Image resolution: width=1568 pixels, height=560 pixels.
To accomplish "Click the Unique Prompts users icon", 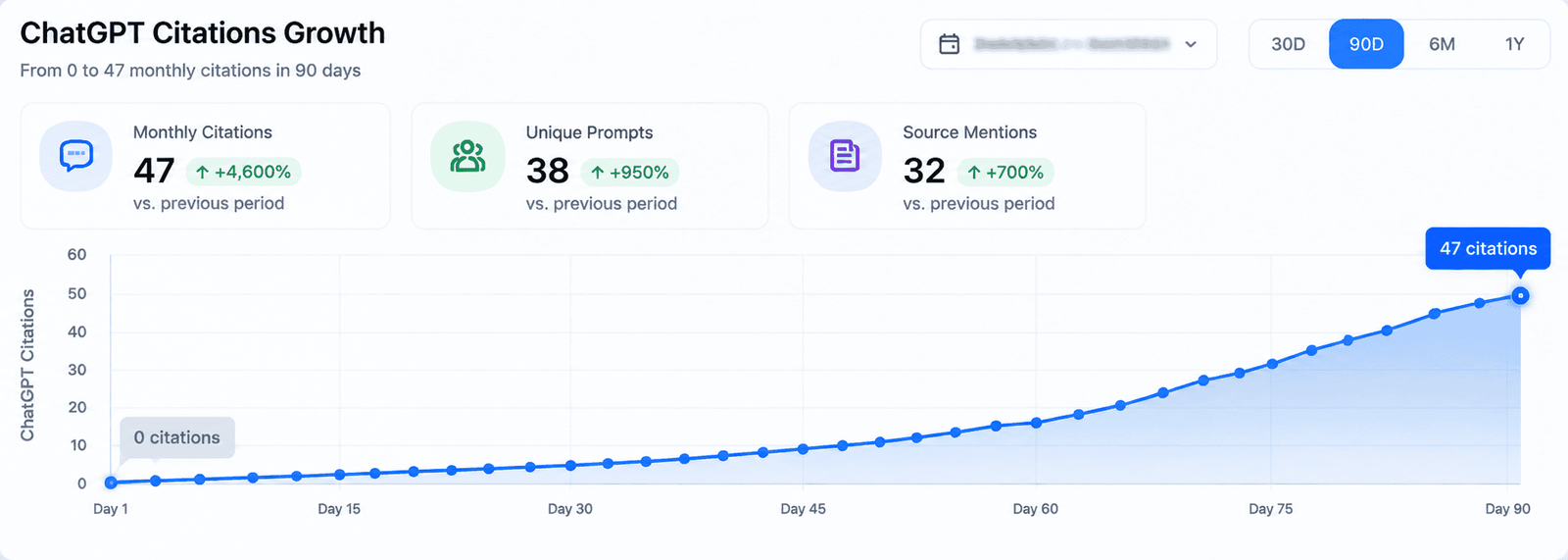I will (467, 156).
